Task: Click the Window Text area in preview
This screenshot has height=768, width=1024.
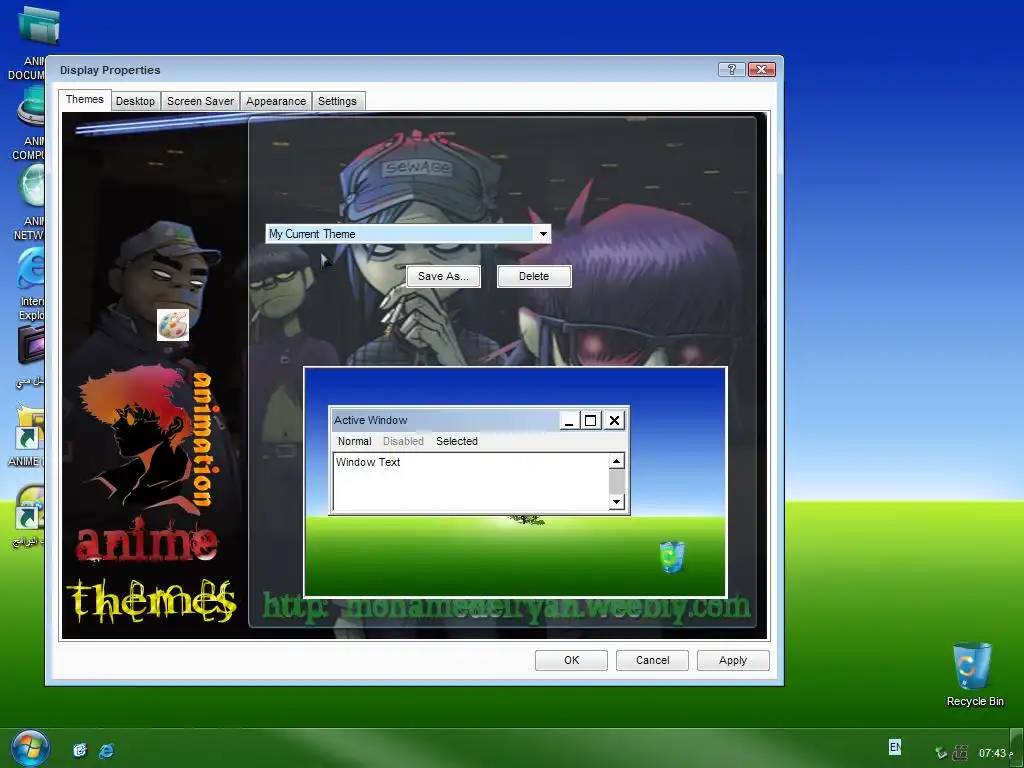Action: [x=472, y=482]
